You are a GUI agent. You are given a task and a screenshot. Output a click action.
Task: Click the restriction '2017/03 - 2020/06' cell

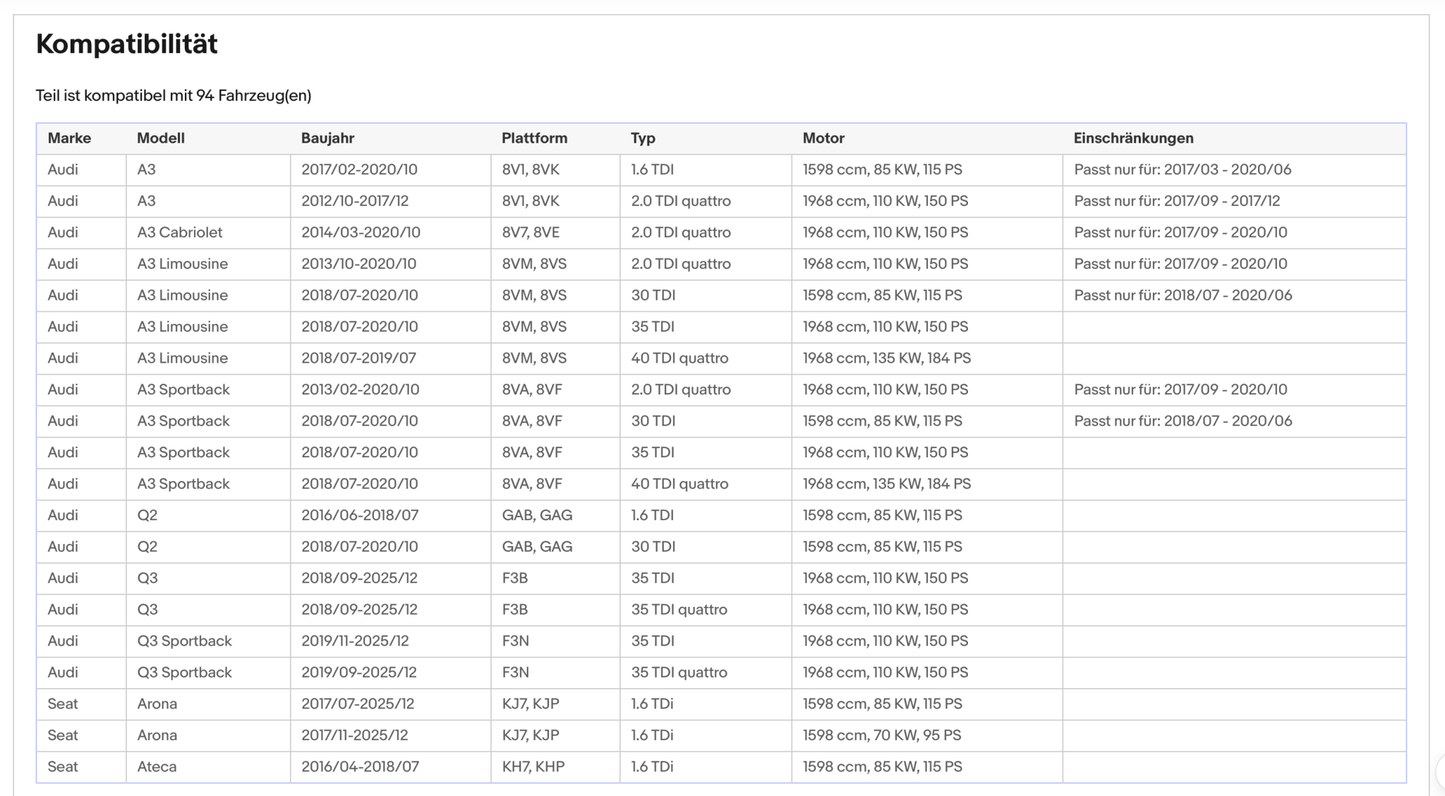click(x=1234, y=170)
